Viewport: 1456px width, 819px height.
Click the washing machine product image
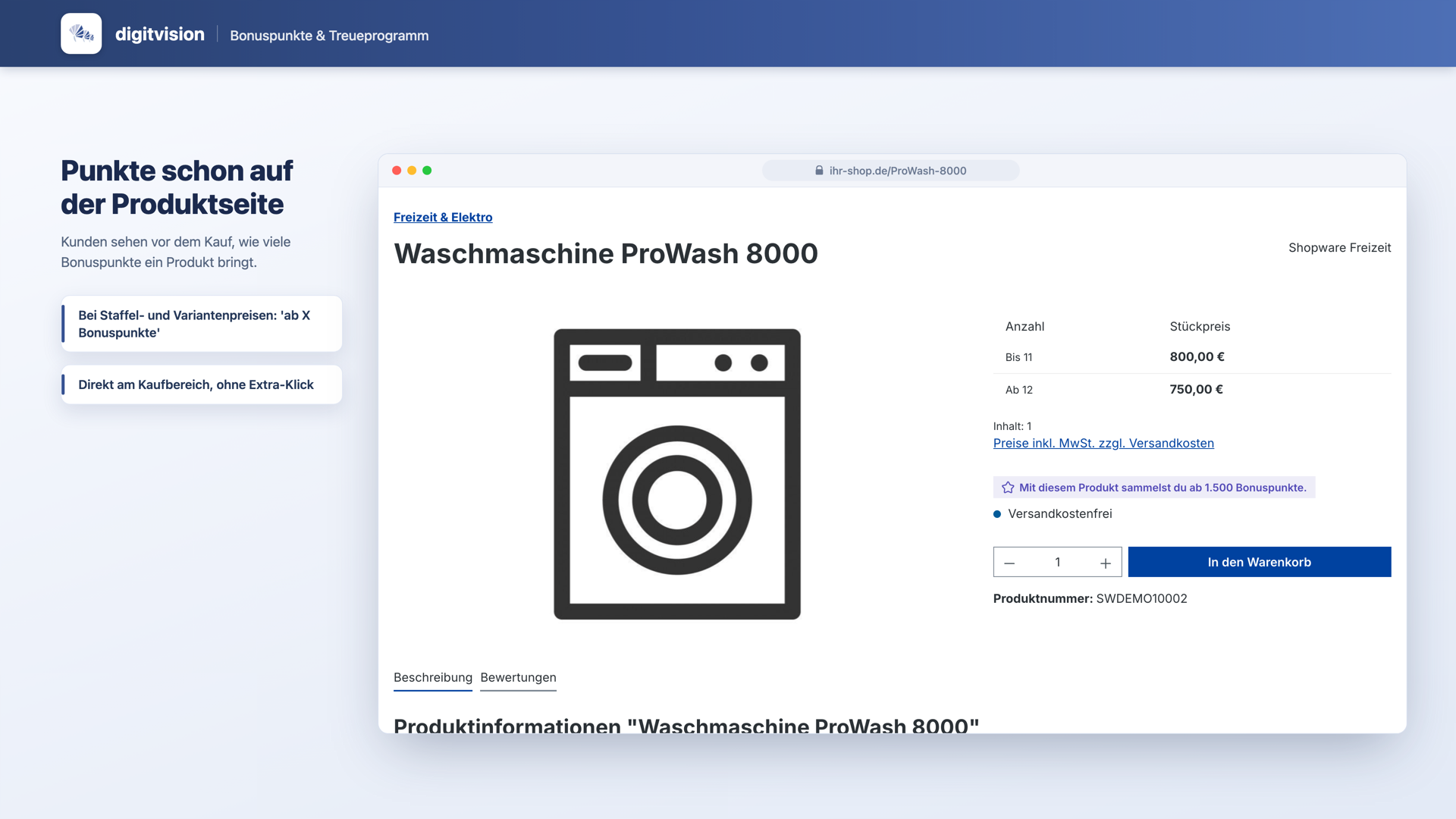pyautogui.click(x=677, y=474)
